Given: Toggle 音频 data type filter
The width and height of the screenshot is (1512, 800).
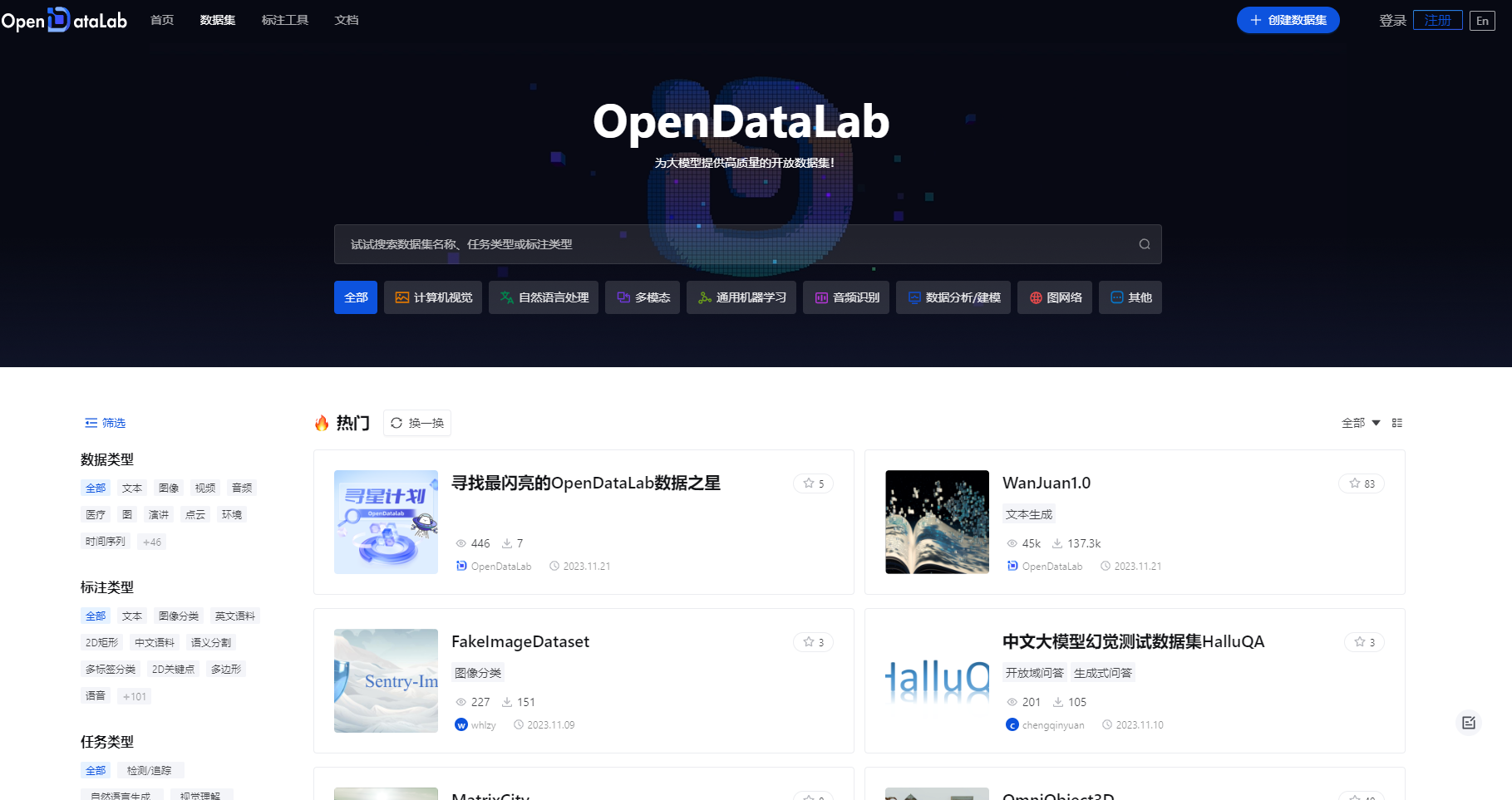Looking at the screenshot, I should click(x=242, y=488).
